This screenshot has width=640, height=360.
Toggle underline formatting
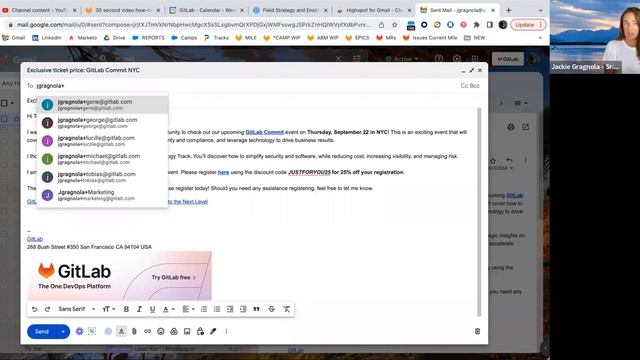click(152, 309)
